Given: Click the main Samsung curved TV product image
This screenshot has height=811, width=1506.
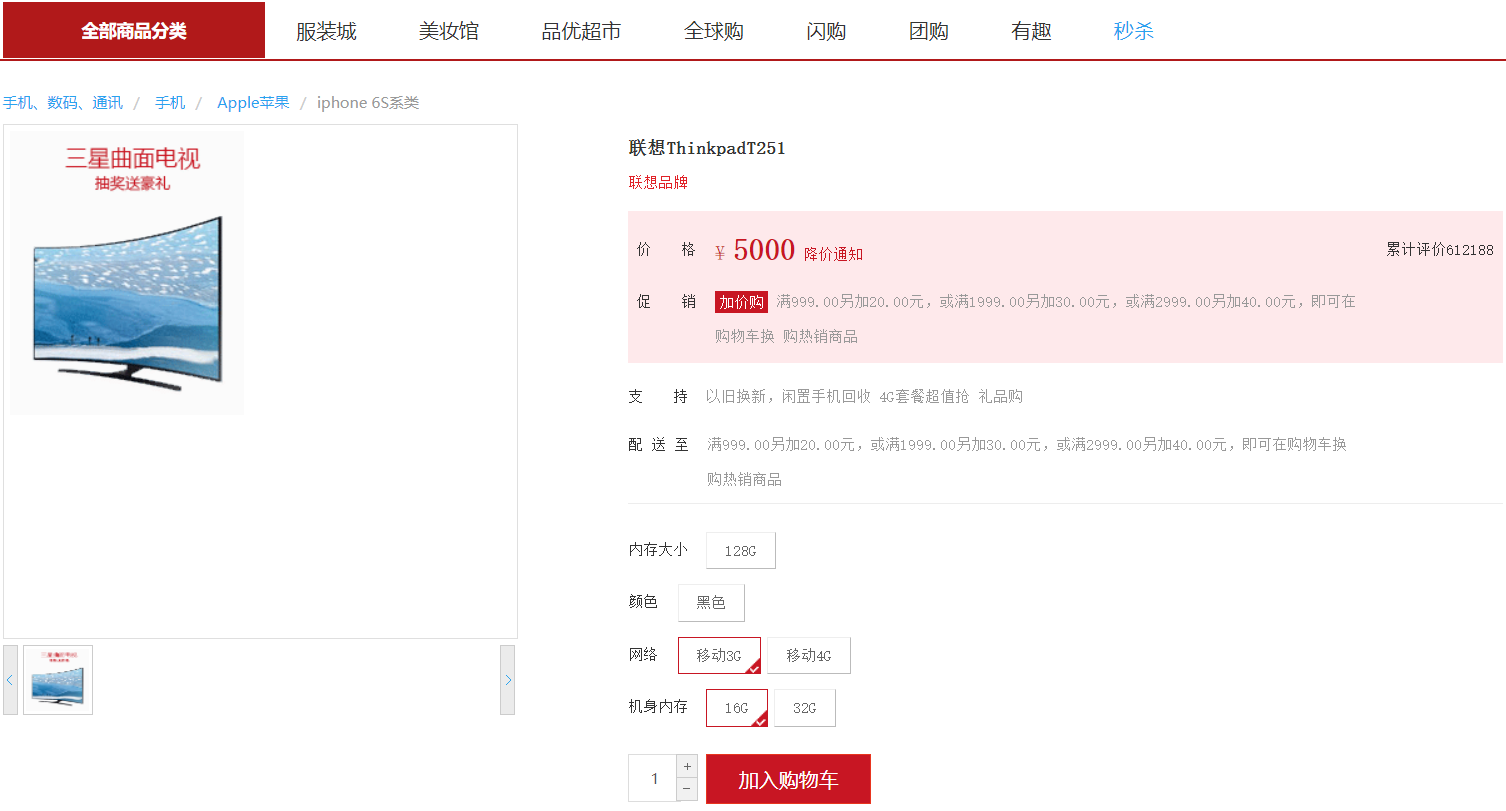Looking at the screenshot, I should point(127,272).
